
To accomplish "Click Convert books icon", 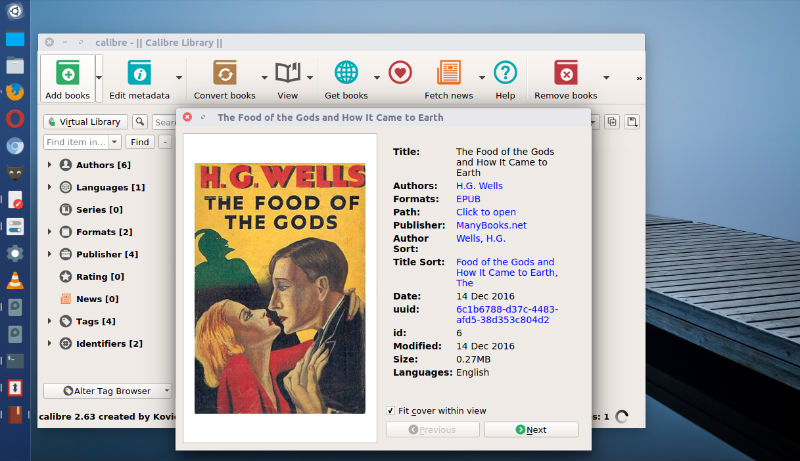I will (224, 73).
